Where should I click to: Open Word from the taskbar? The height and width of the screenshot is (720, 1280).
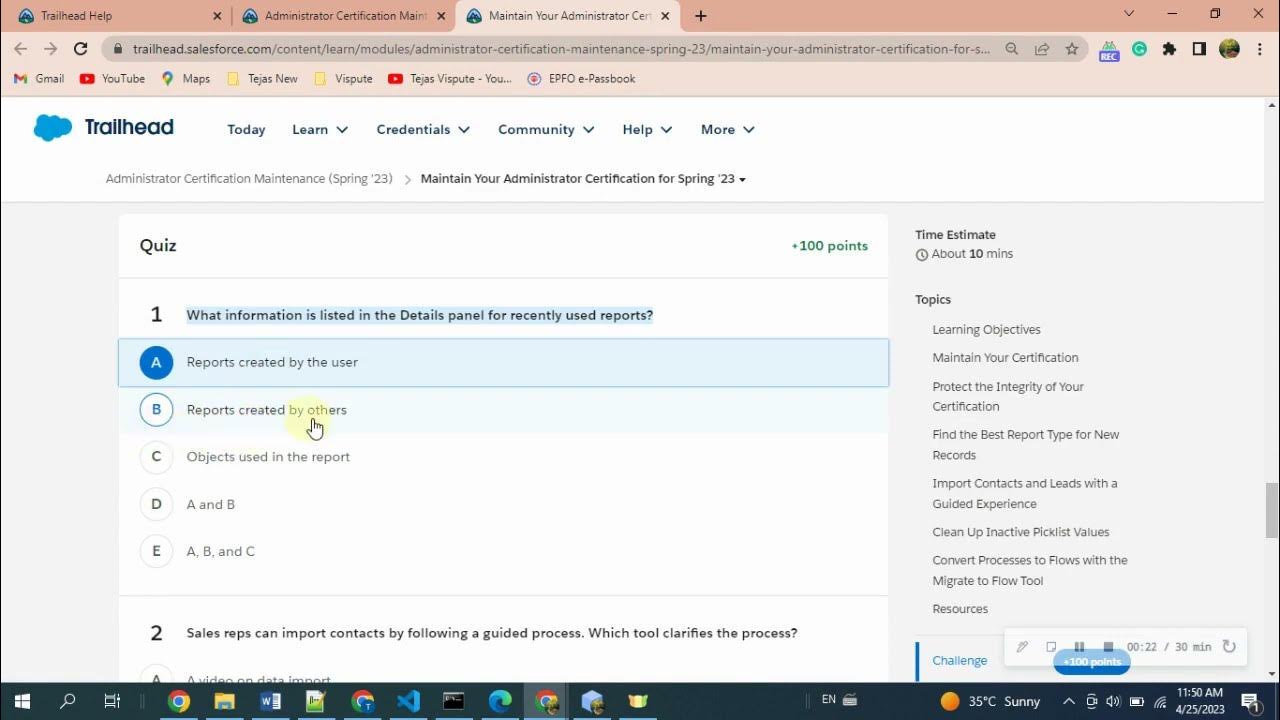click(x=270, y=701)
